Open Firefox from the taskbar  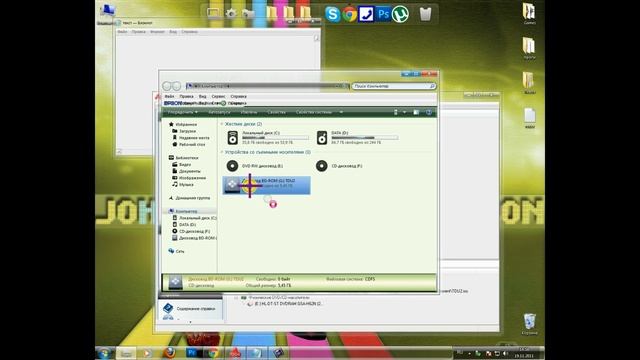pos(169,353)
